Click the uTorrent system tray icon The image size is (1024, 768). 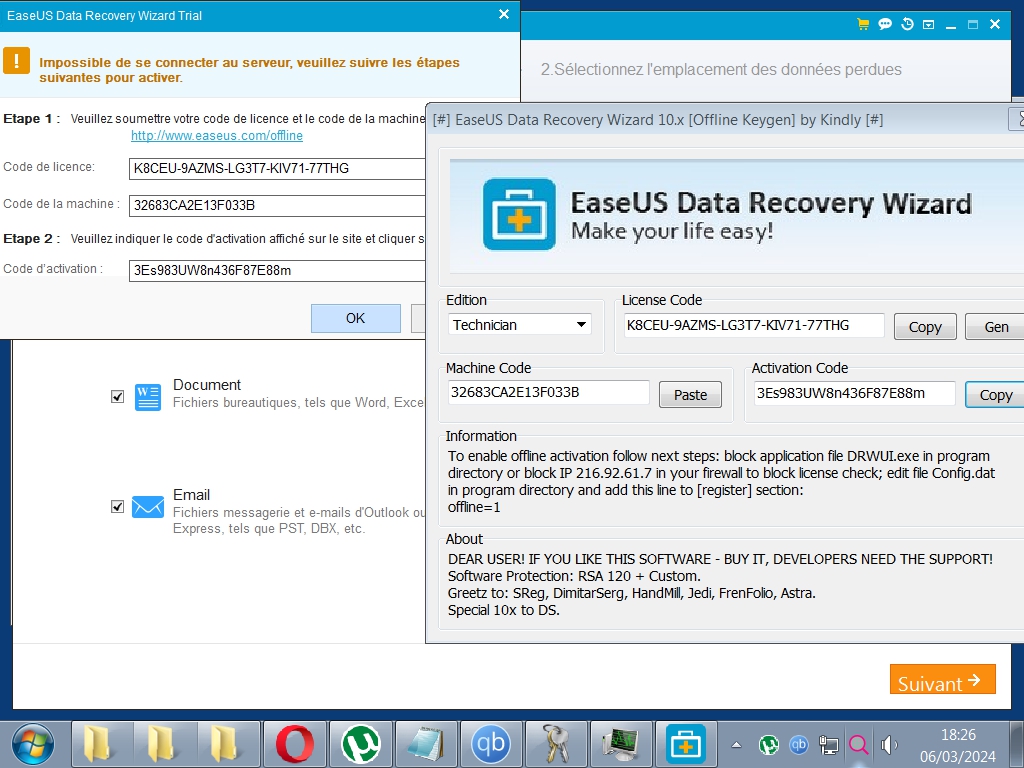point(769,744)
